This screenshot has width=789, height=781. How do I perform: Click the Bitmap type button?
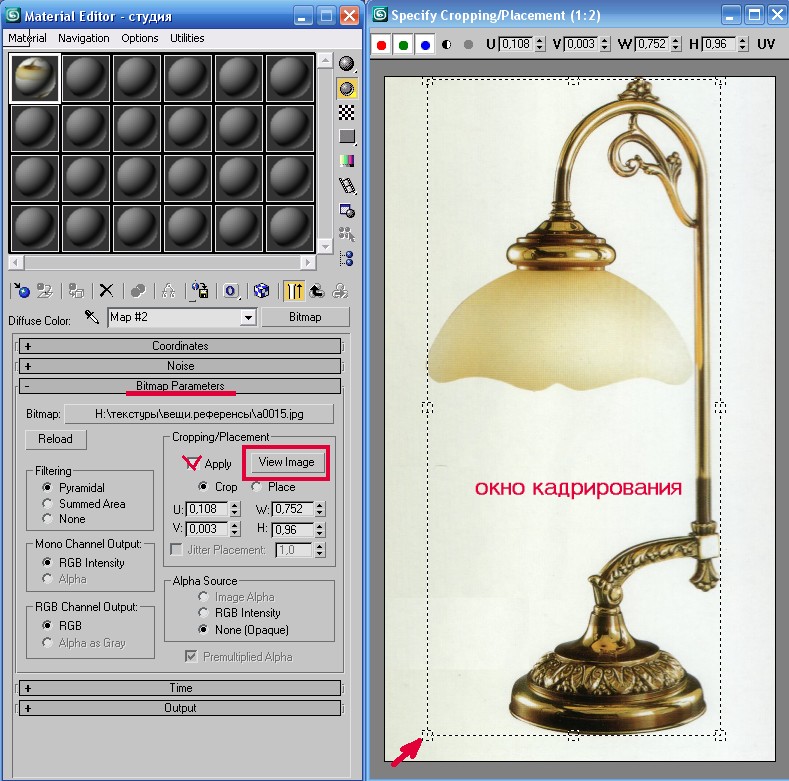(x=305, y=317)
